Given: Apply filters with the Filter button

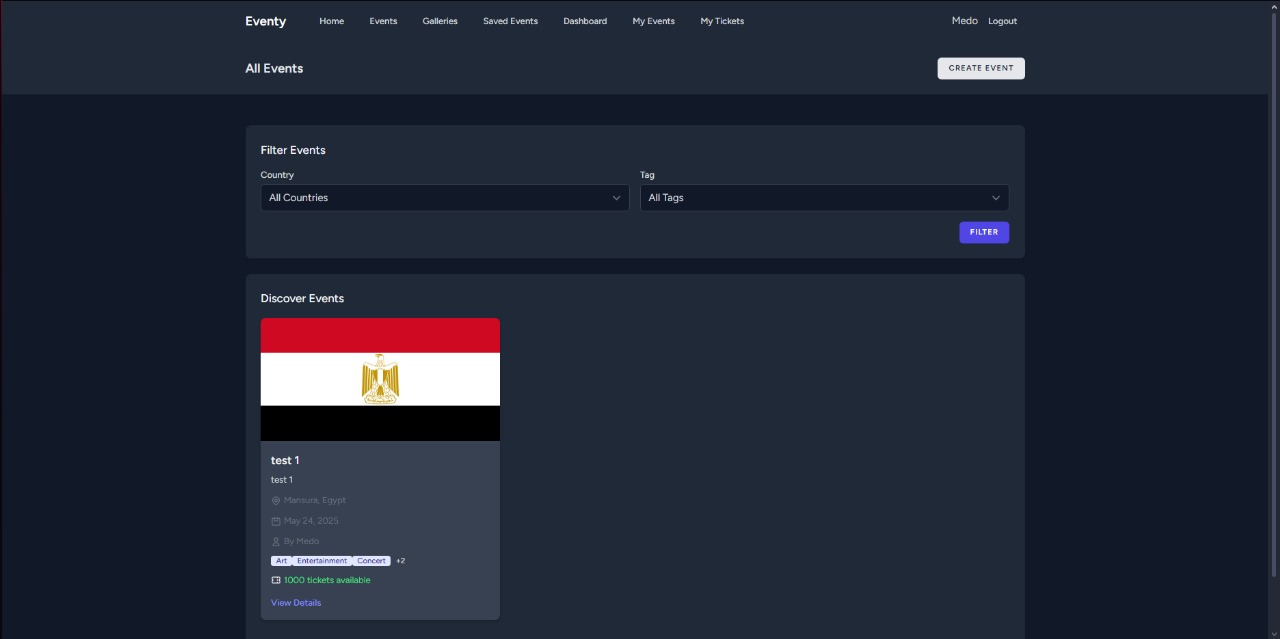Looking at the screenshot, I should coord(984,232).
